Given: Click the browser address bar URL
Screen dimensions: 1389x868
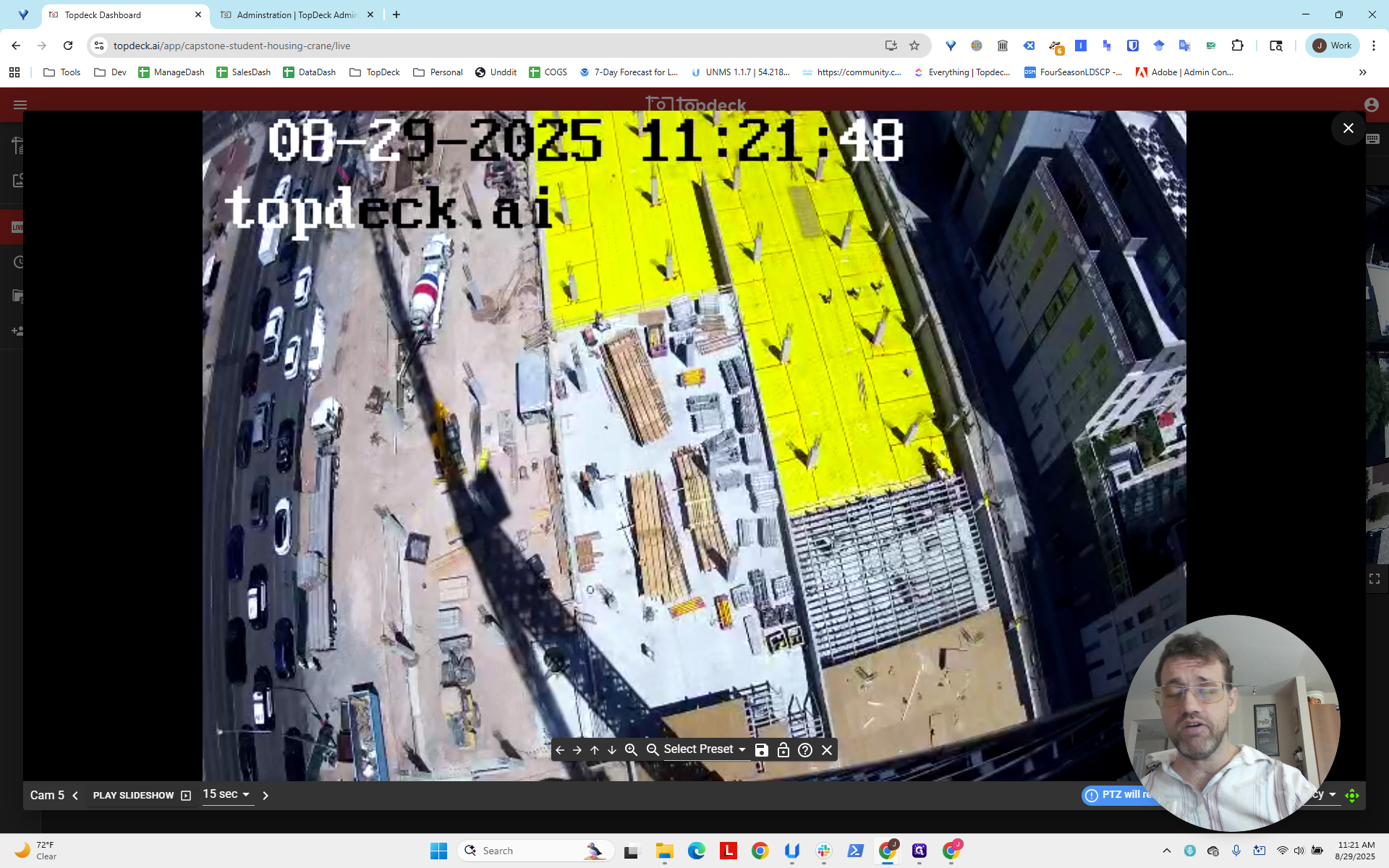Looking at the screenshot, I should point(231,46).
